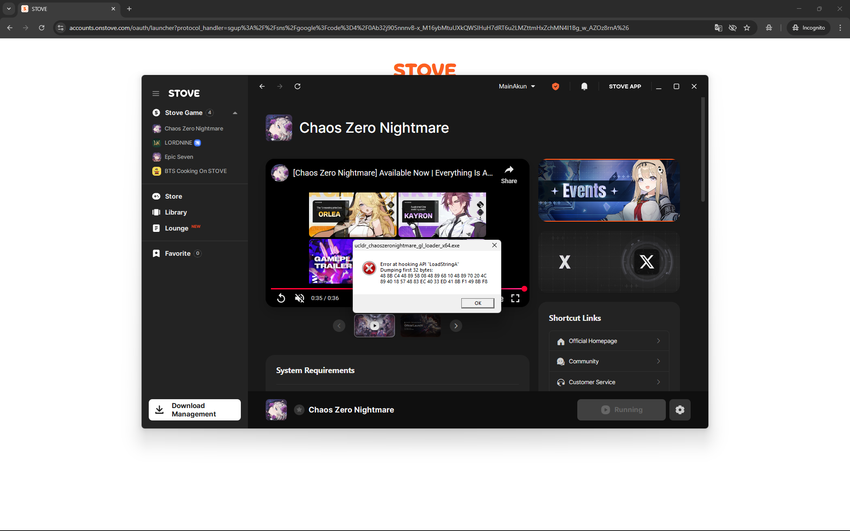Collapse the Stove Game list
Image resolution: width=850 pixels, height=531 pixels.
point(235,113)
